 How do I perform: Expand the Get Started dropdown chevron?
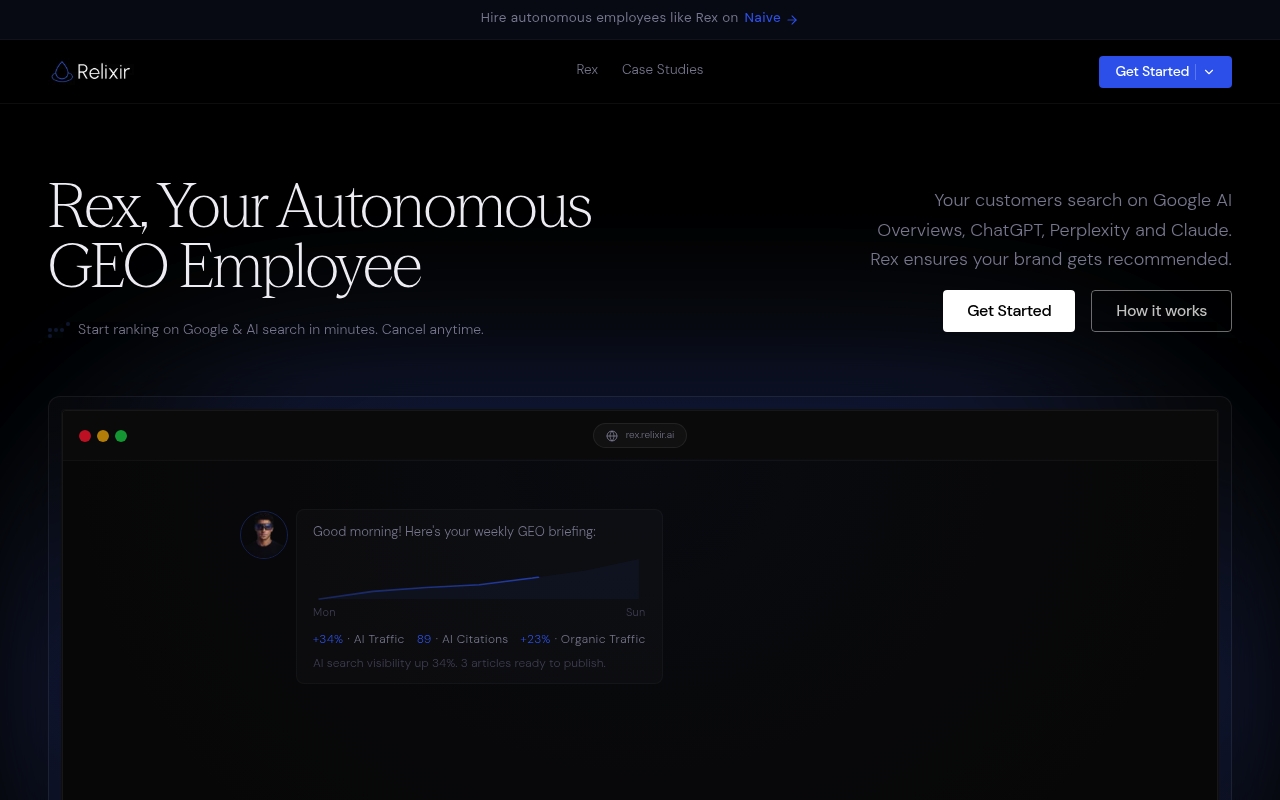pyautogui.click(x=1209, y=72)
